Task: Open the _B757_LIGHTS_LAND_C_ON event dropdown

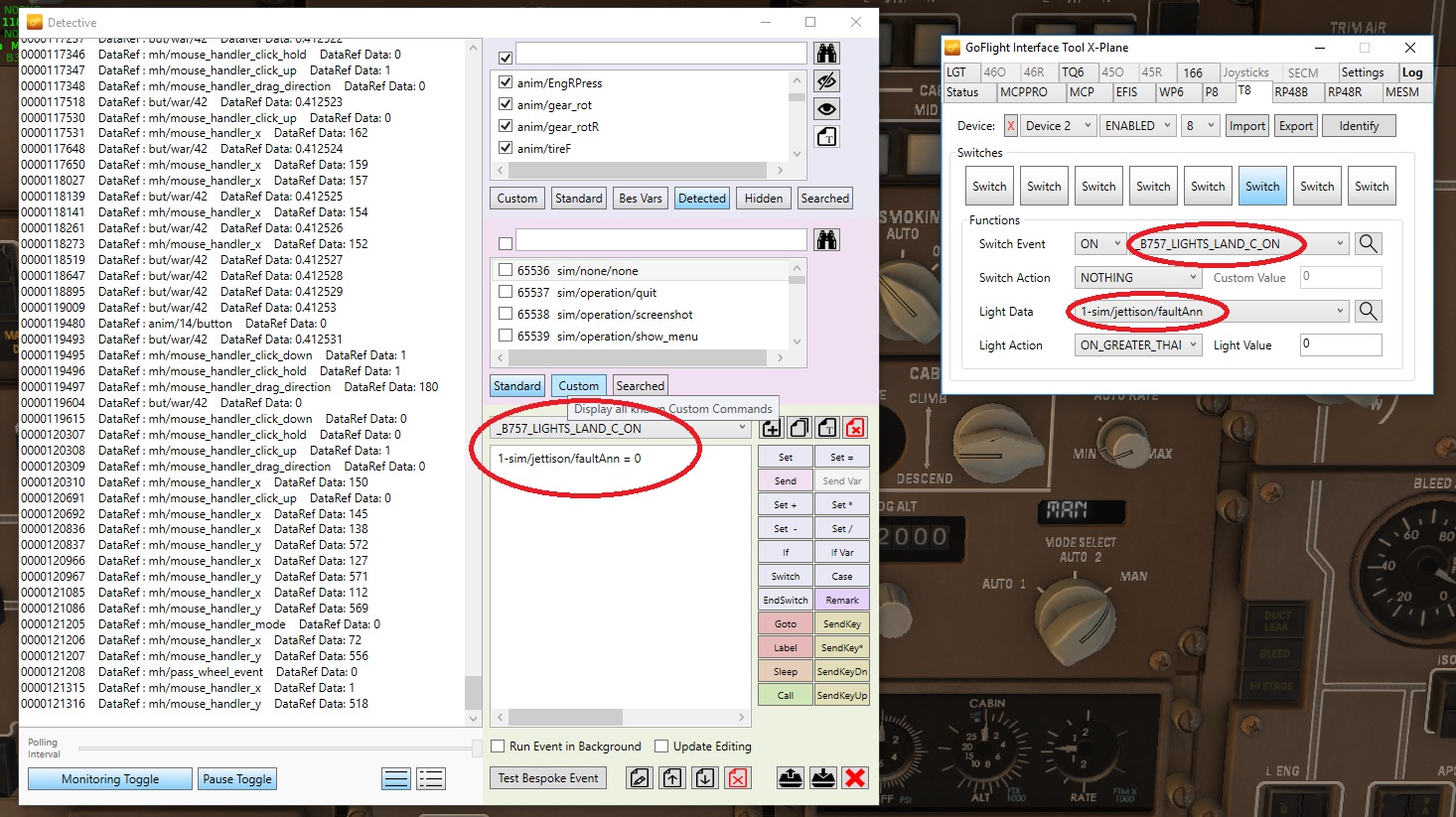Action: click(x=621, y=429)
